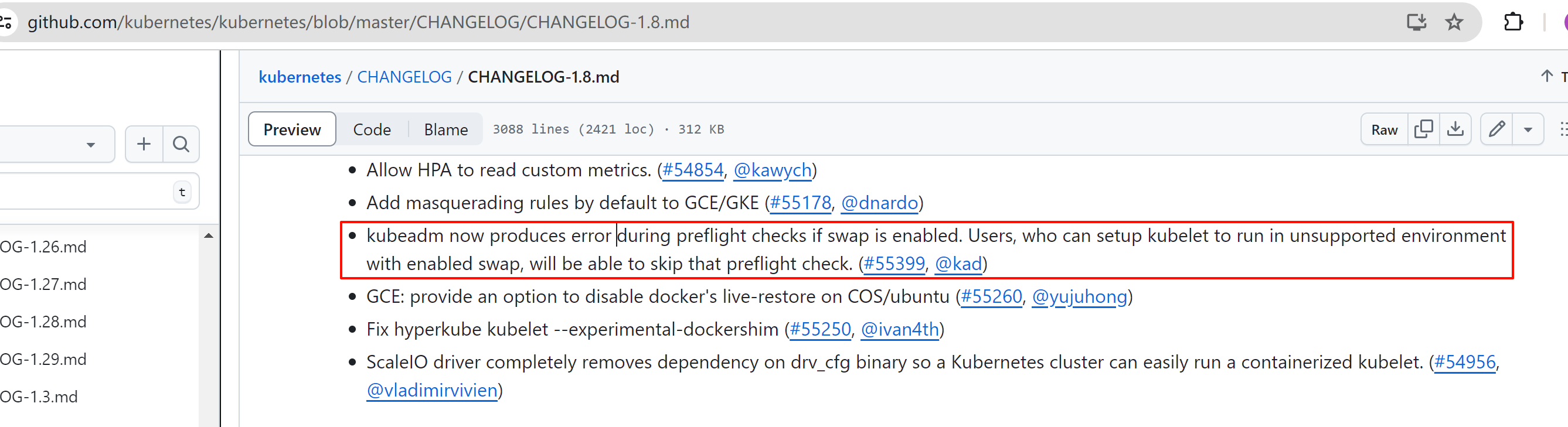
Task: Click the install app icon in address bar
Action: pos(1416,22)
